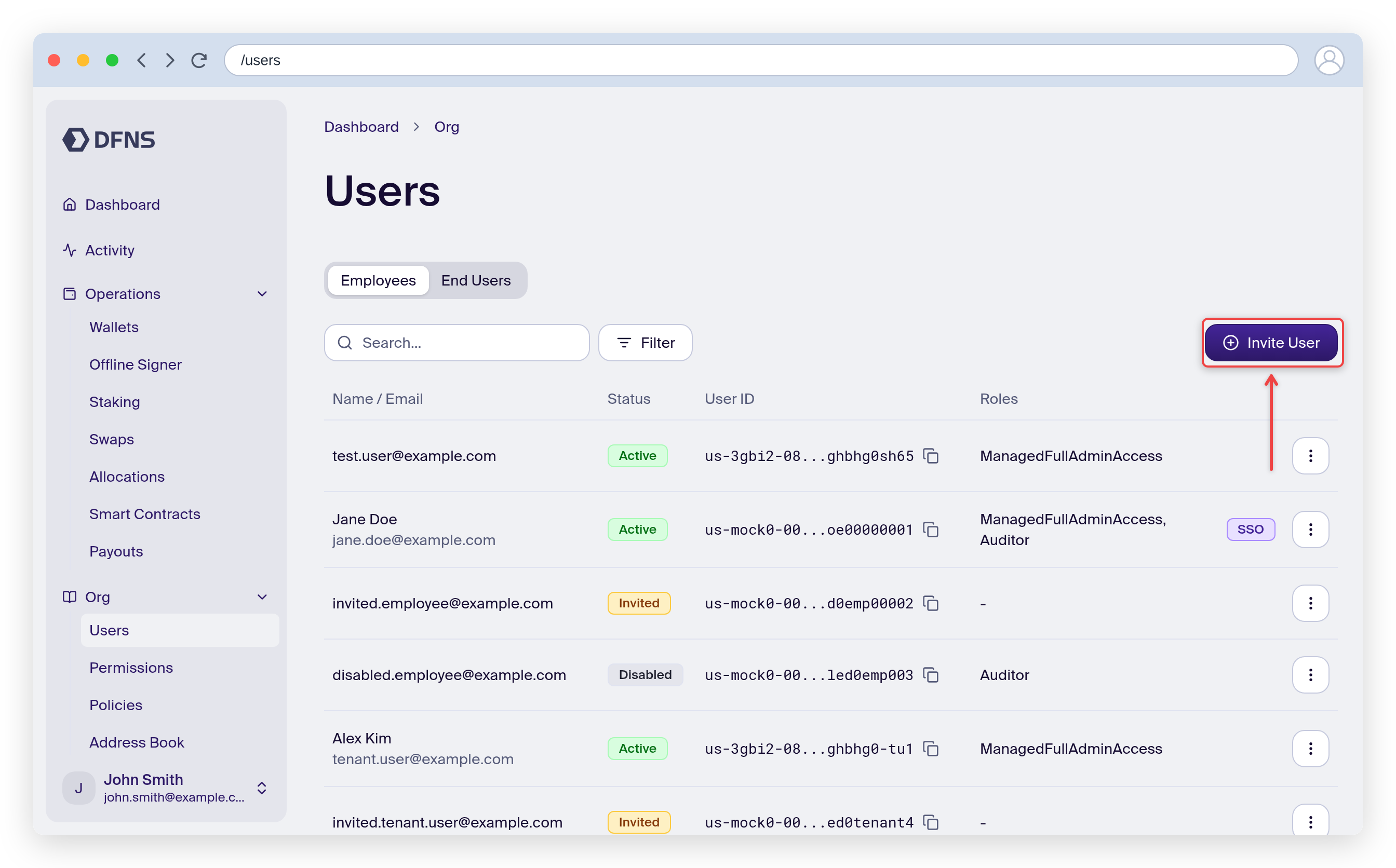Click the Org breadcrumb link
This screenshot has width=1396, height=868.
pos(446,127)
